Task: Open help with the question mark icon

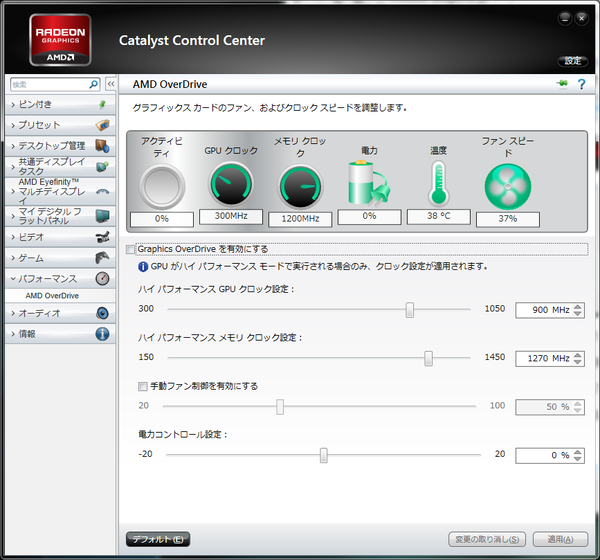Action: tap(581, 84)
